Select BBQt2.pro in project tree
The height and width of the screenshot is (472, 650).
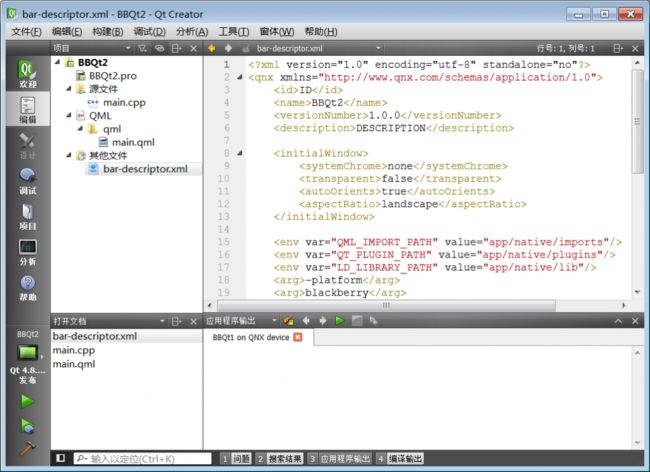pos(112,75)
